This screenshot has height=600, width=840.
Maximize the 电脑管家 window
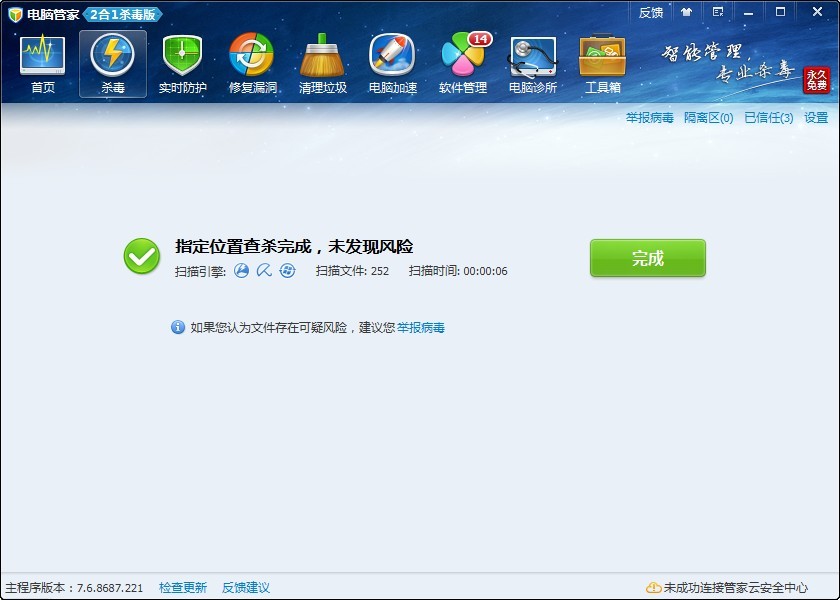click(x=781, y=12)
